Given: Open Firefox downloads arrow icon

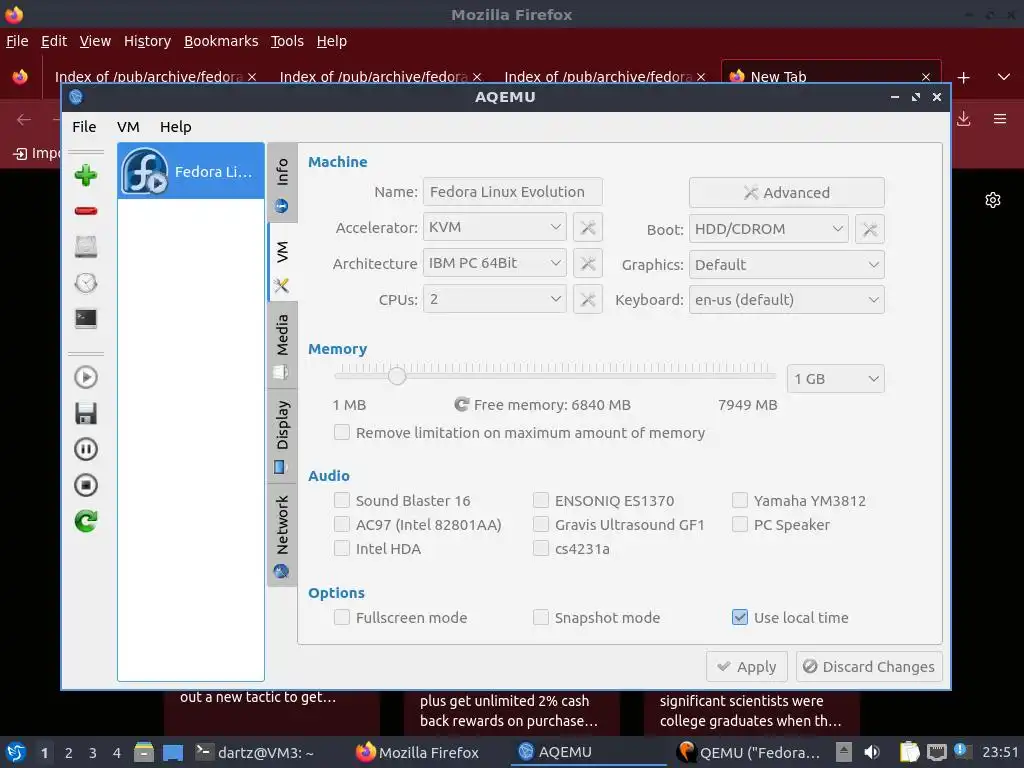Looking at the screenshot, I should (963, 119).
